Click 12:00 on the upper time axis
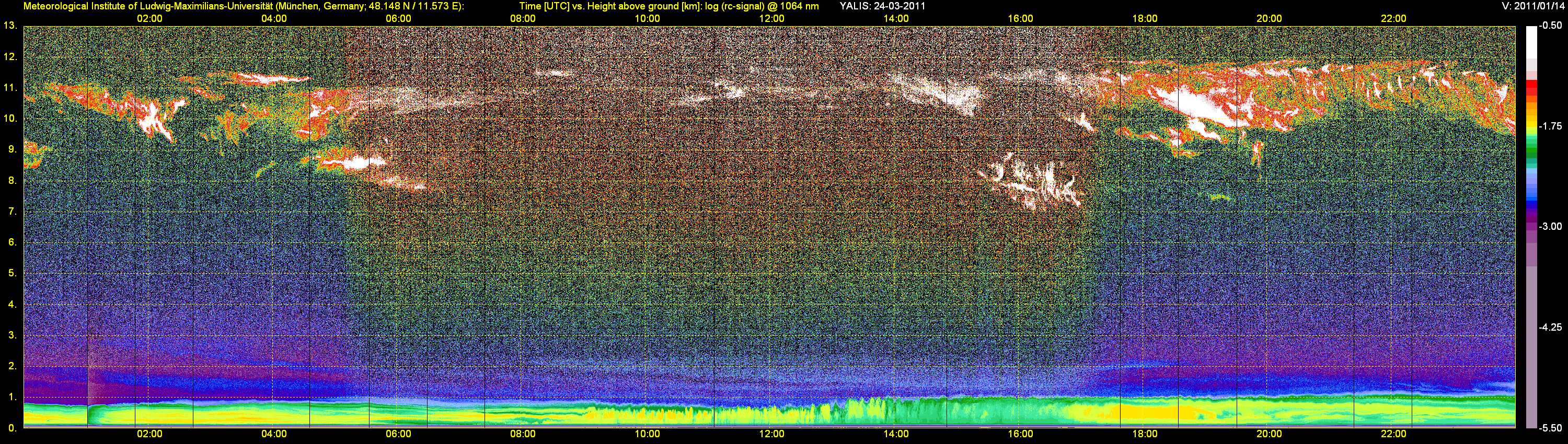Screen dimensions: 1568x444 tap(772, 19)
